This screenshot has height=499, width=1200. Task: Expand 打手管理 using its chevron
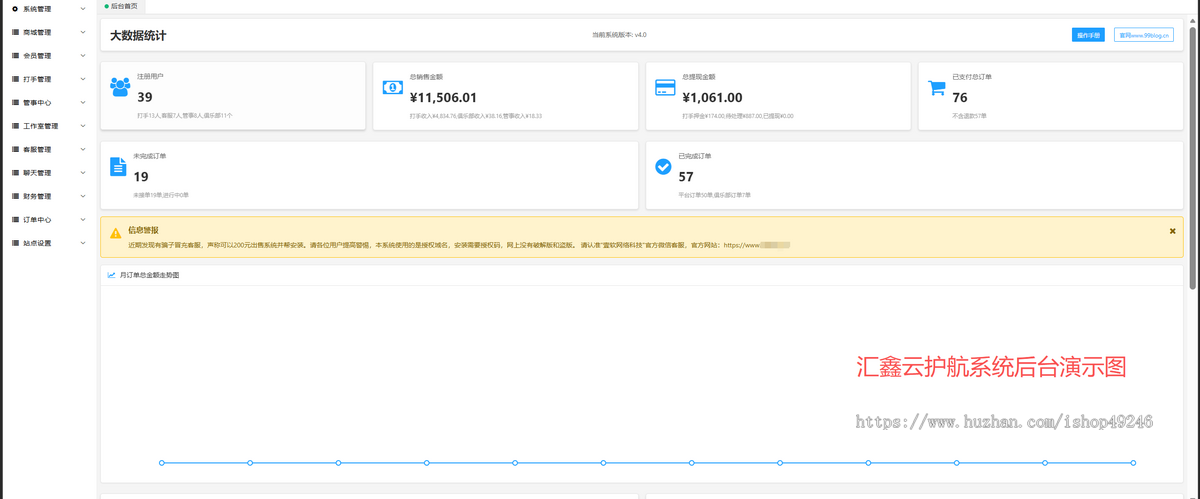coord(83,79)
